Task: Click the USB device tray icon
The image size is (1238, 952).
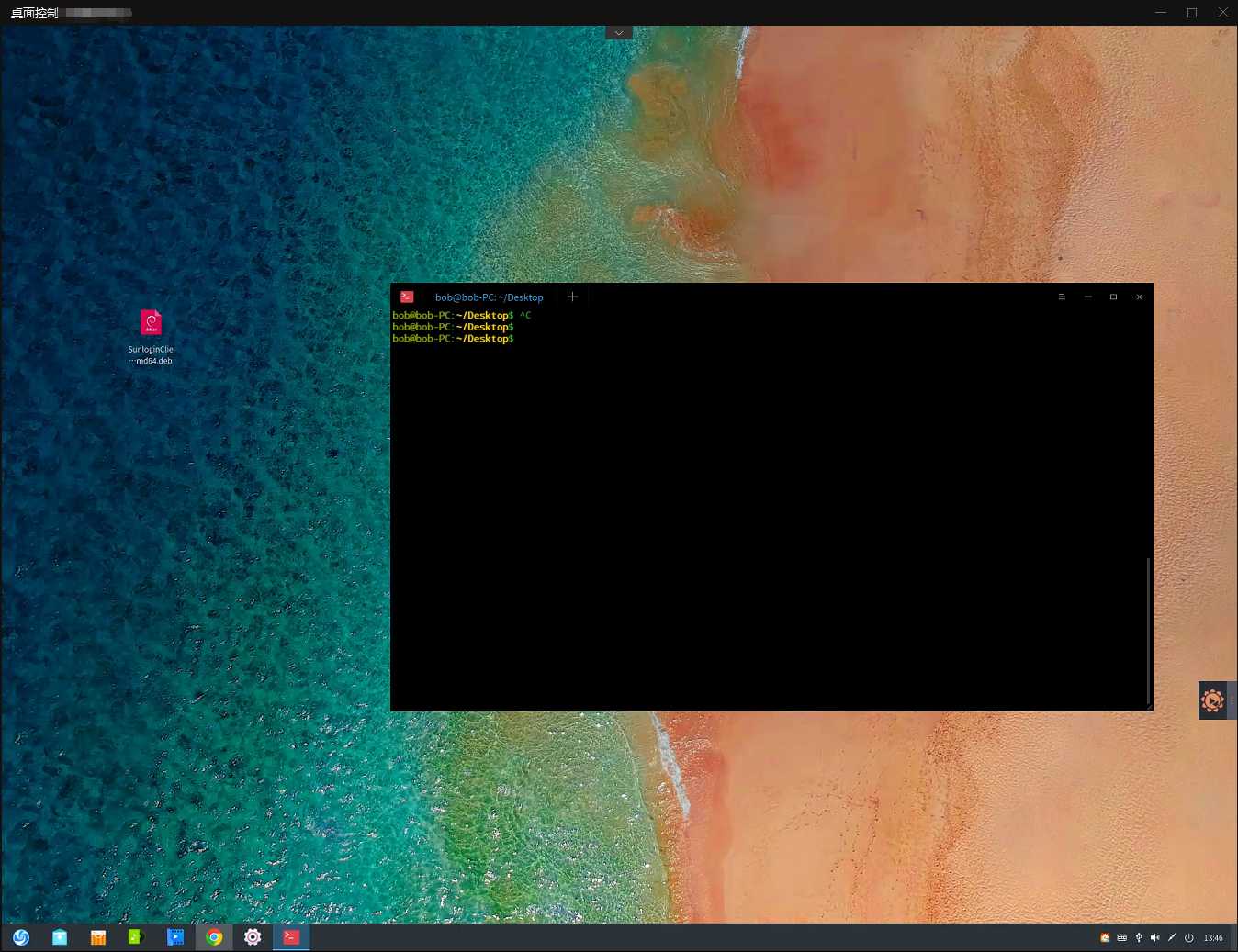Action: pyautogui.click(x=1139, y=937)
